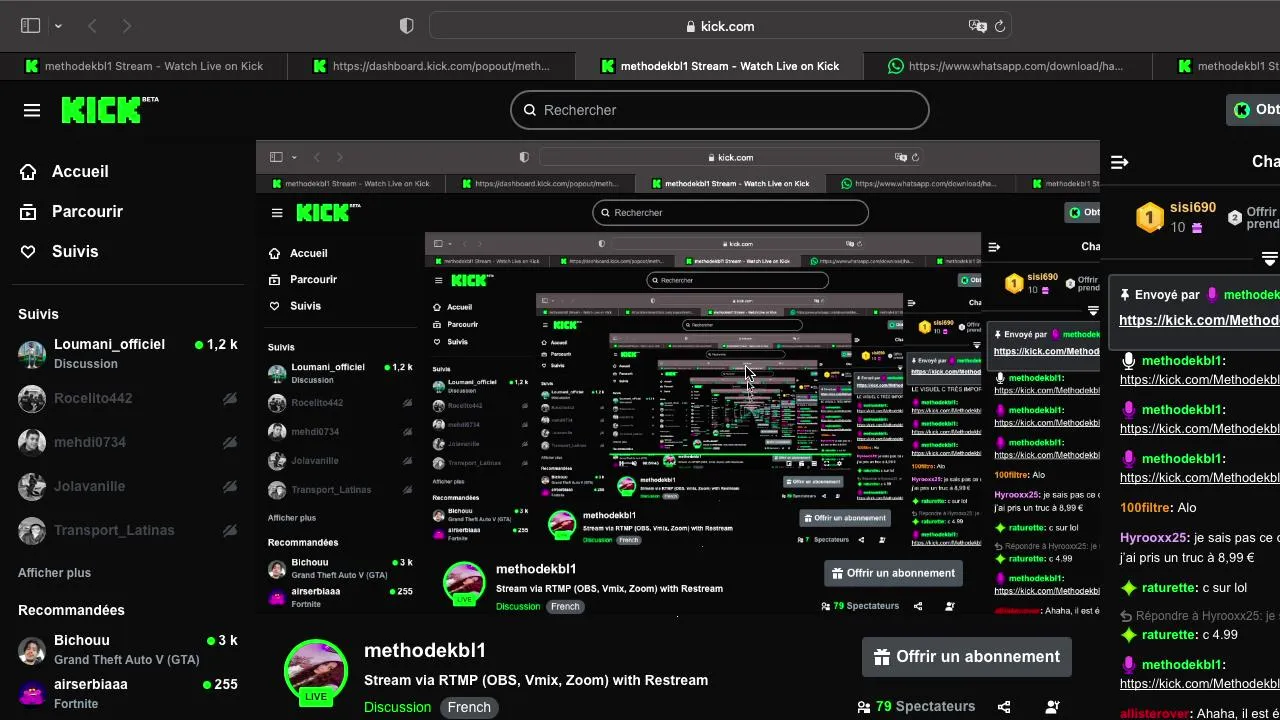The height and width of the screenshot is (720, 1280).
Task: Click the offline icon next to mehdi0734
Action: pos(230,442)
